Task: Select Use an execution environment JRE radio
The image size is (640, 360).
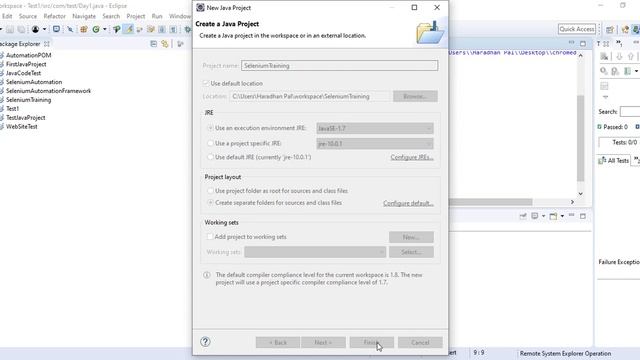Action: [211, 128]
